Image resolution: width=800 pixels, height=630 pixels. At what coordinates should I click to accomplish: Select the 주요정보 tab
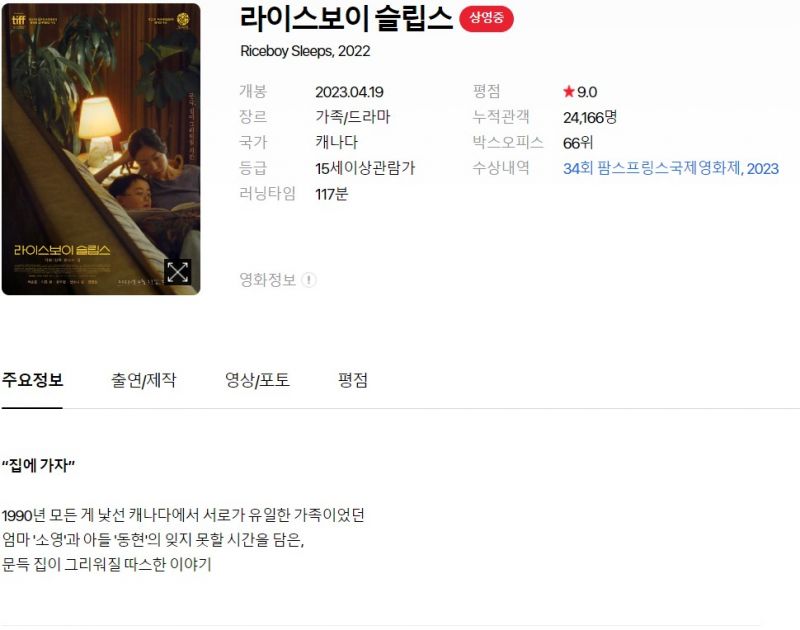tap(32, 381)
